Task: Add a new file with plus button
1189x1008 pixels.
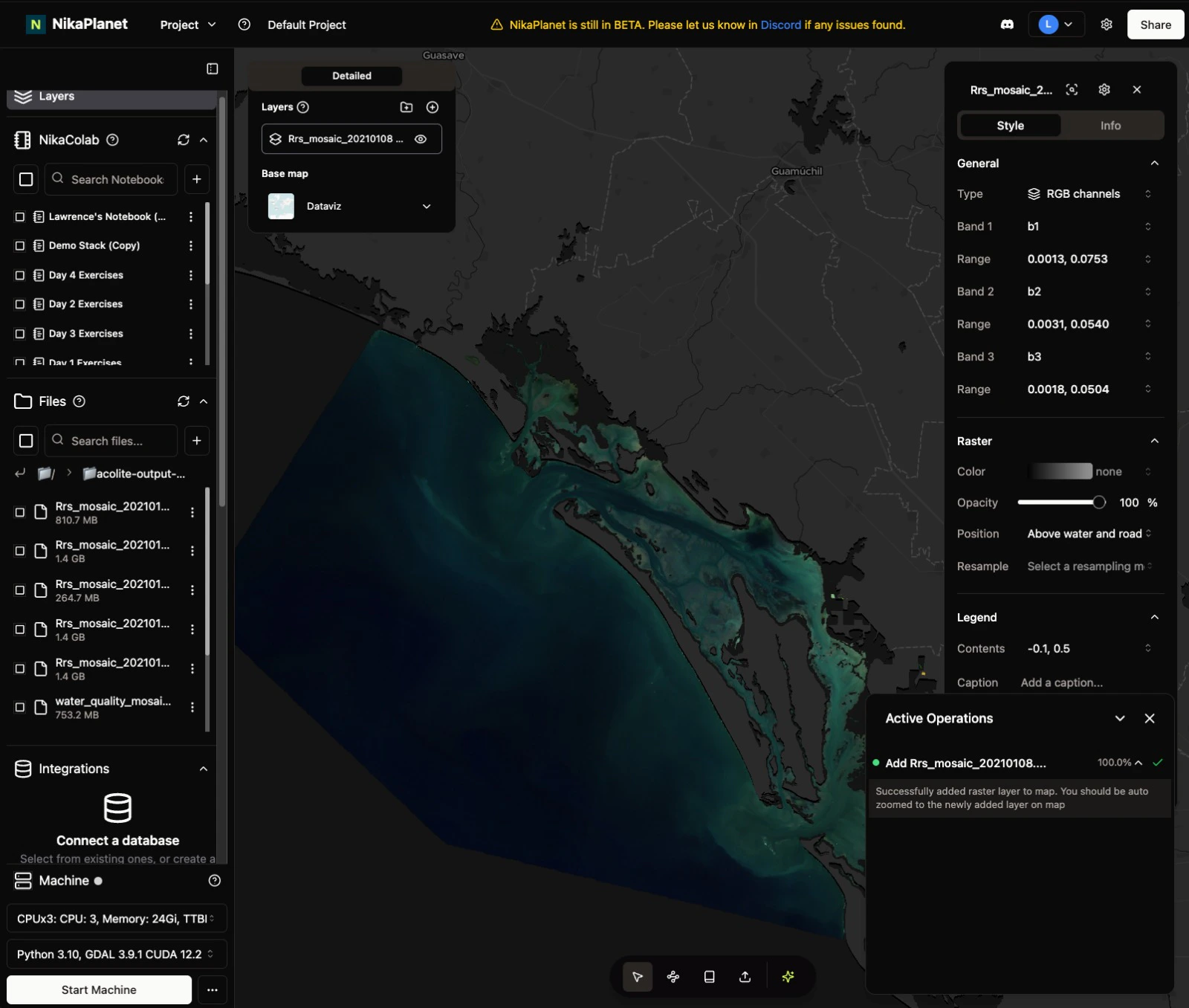Action: (197, 441)
